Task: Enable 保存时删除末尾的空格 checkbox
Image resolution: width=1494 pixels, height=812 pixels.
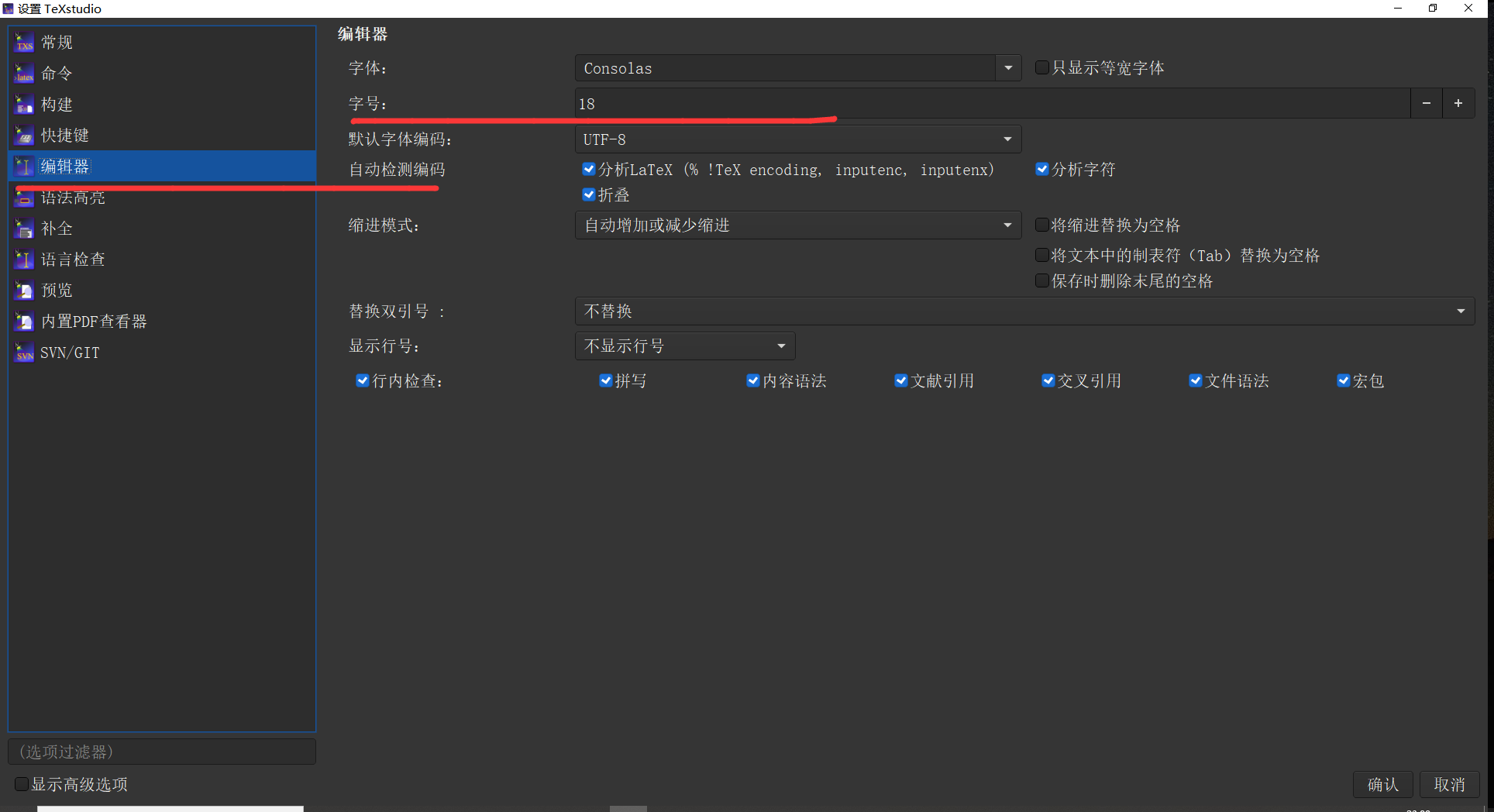Action: (x=1042, y=281)
